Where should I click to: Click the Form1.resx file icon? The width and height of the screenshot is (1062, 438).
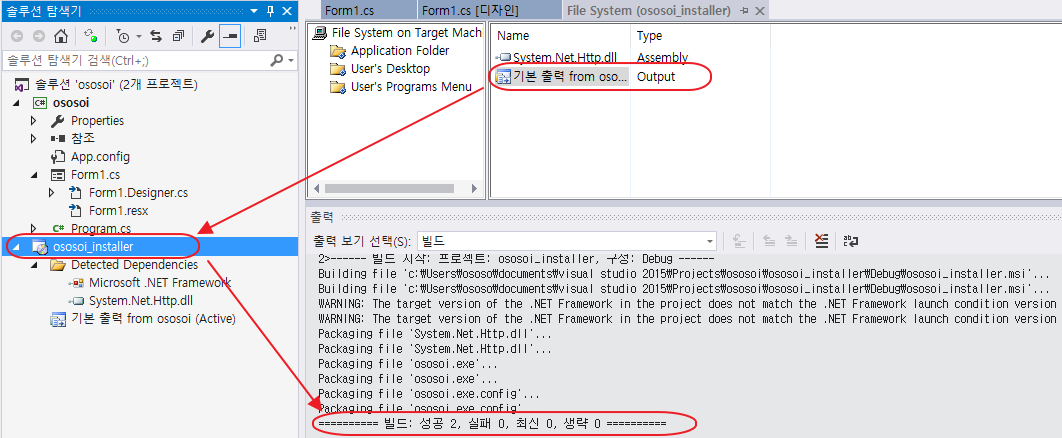coord(76,211)
